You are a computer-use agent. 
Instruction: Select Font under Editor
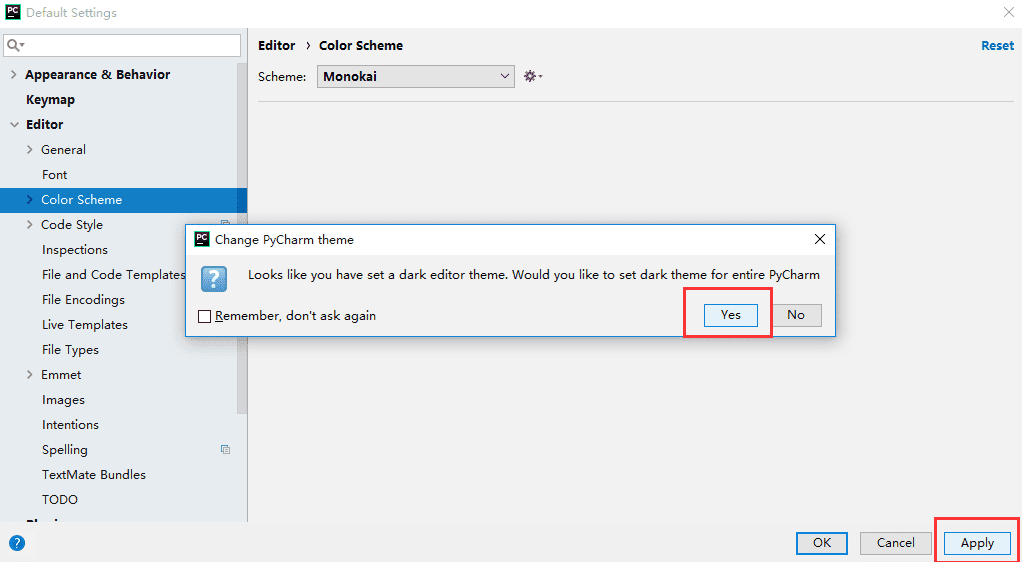(55, 175)
